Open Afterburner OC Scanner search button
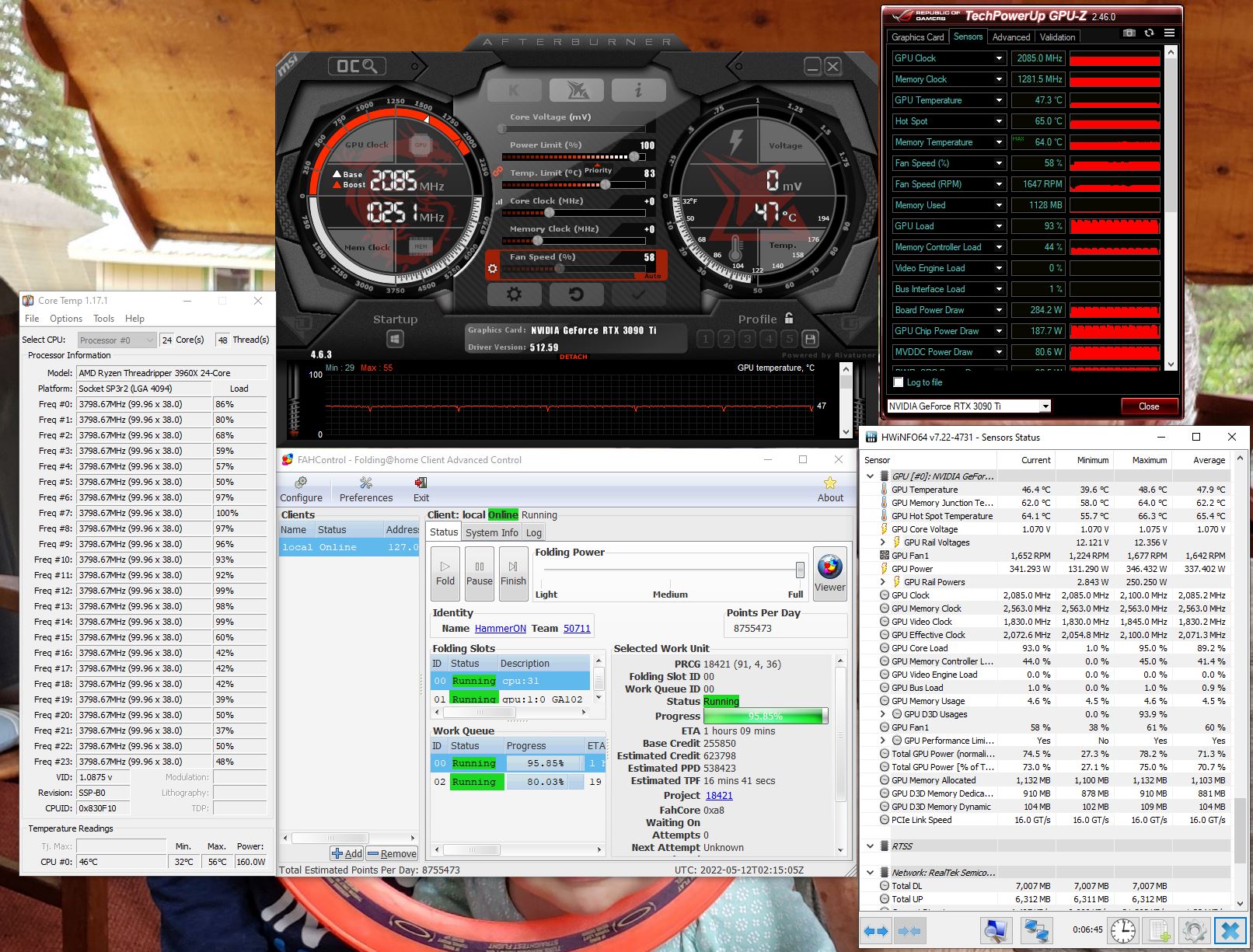This screenshot has width=1253, height=952. [357, 66]
